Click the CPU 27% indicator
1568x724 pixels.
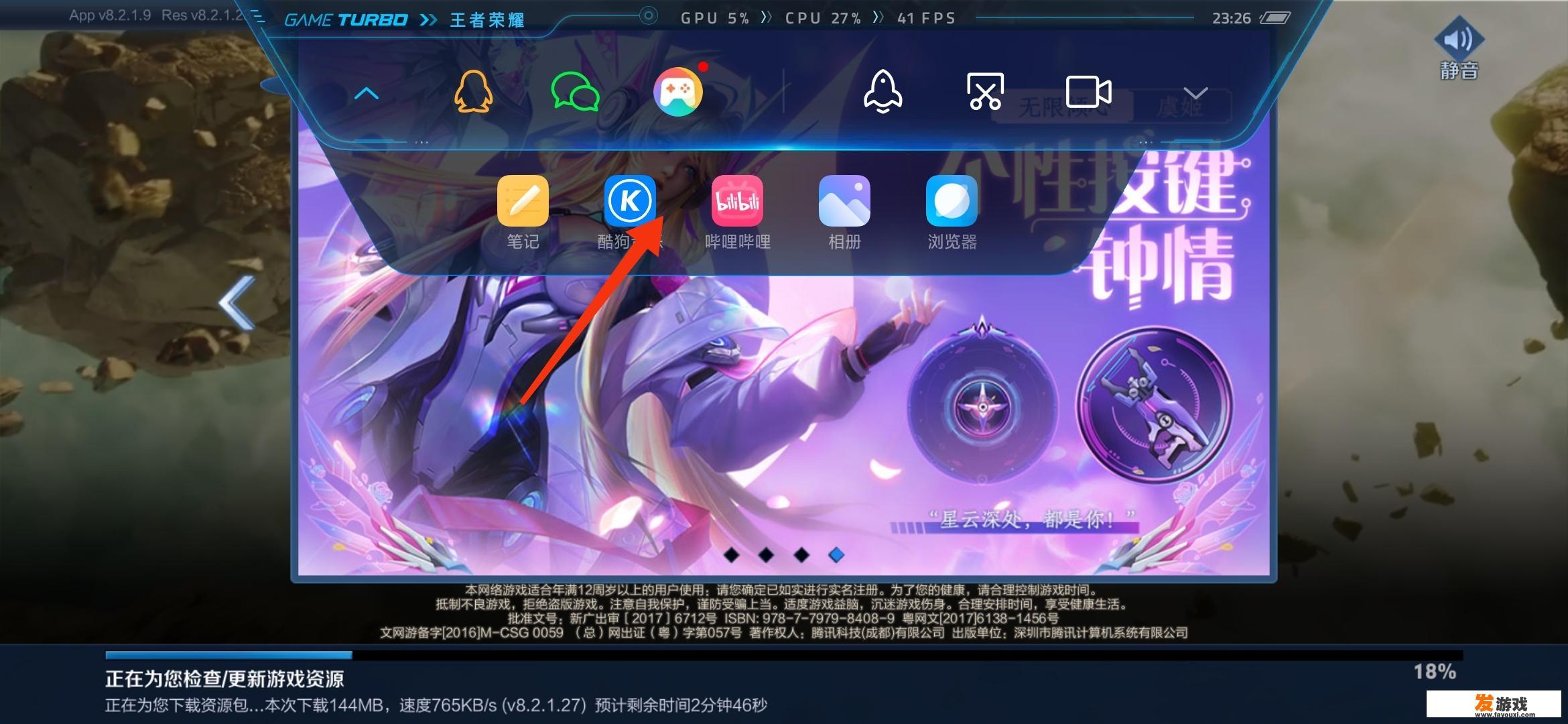(x=823, y=18)
